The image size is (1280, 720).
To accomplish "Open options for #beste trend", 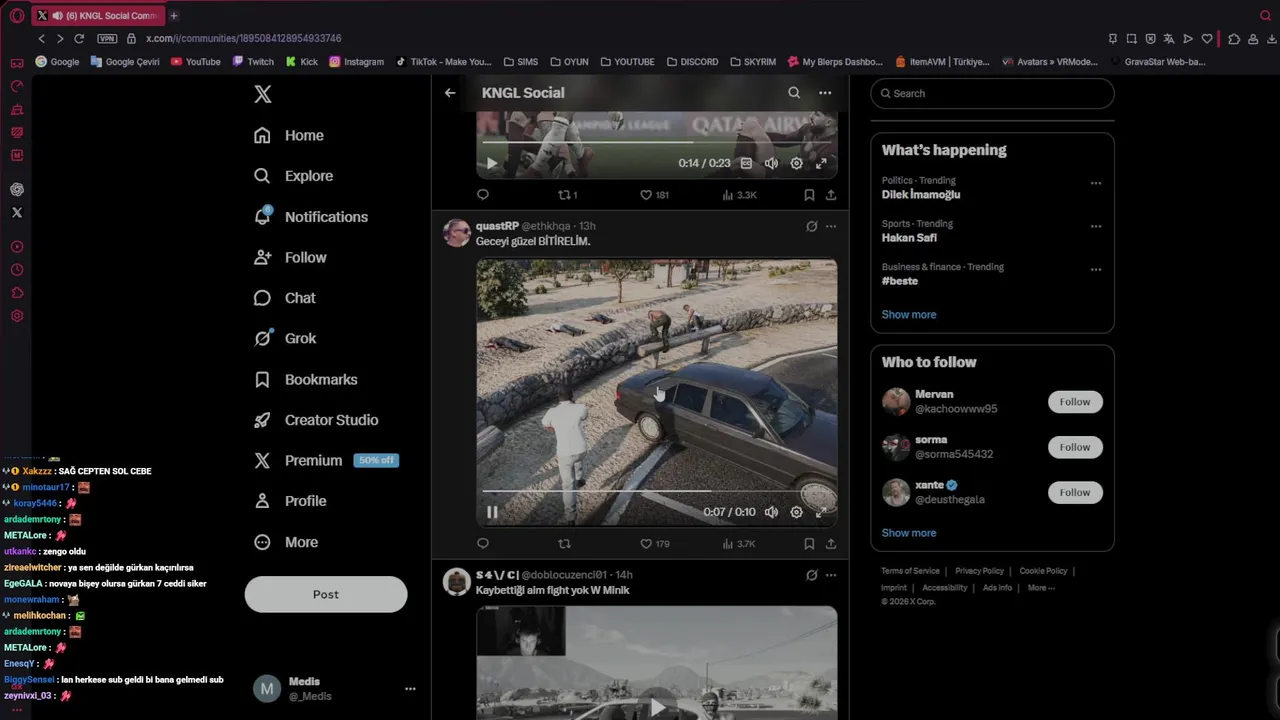I will point(1096,269).
